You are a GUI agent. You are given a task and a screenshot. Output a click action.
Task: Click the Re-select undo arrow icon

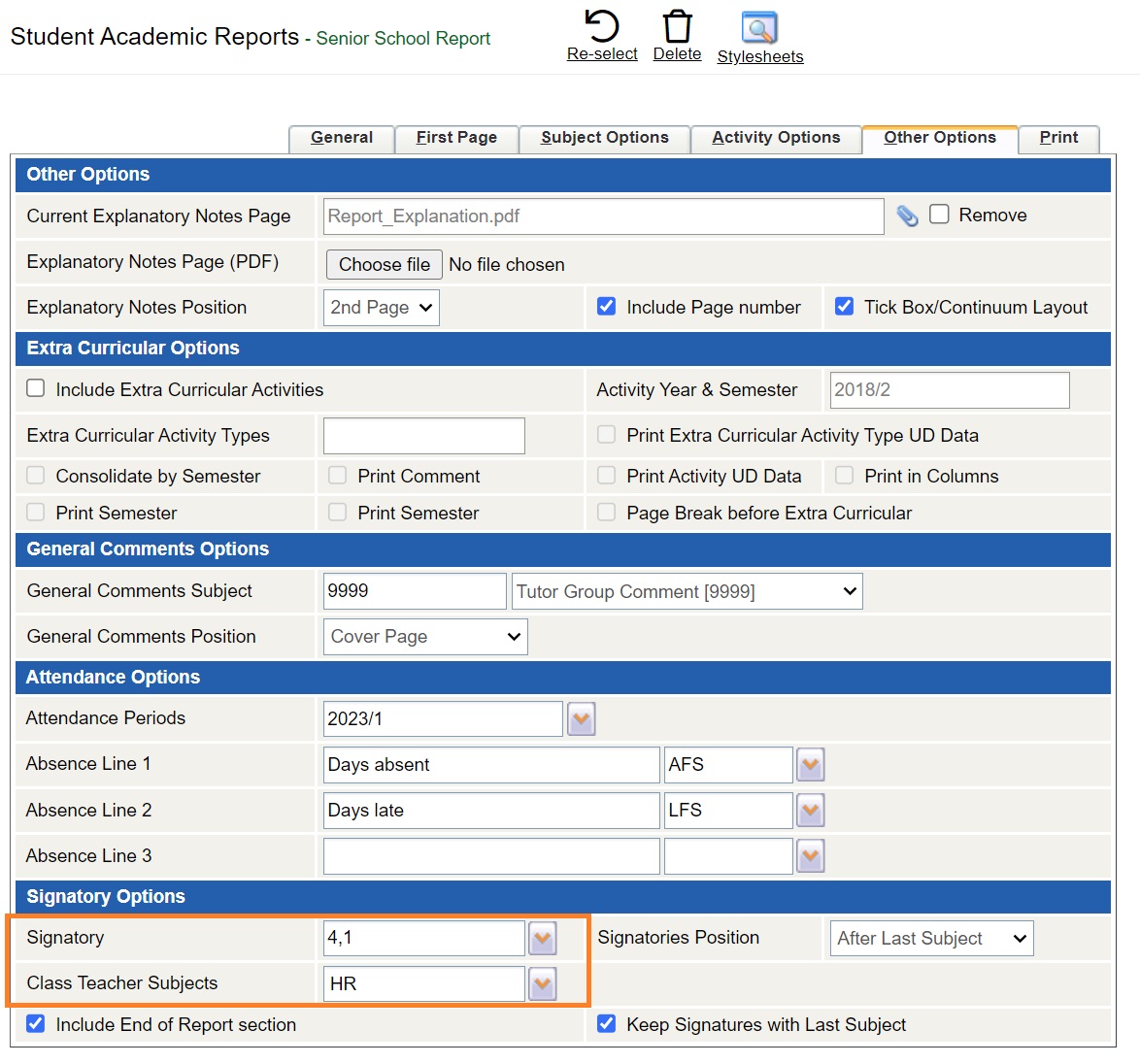click(602, 25)
